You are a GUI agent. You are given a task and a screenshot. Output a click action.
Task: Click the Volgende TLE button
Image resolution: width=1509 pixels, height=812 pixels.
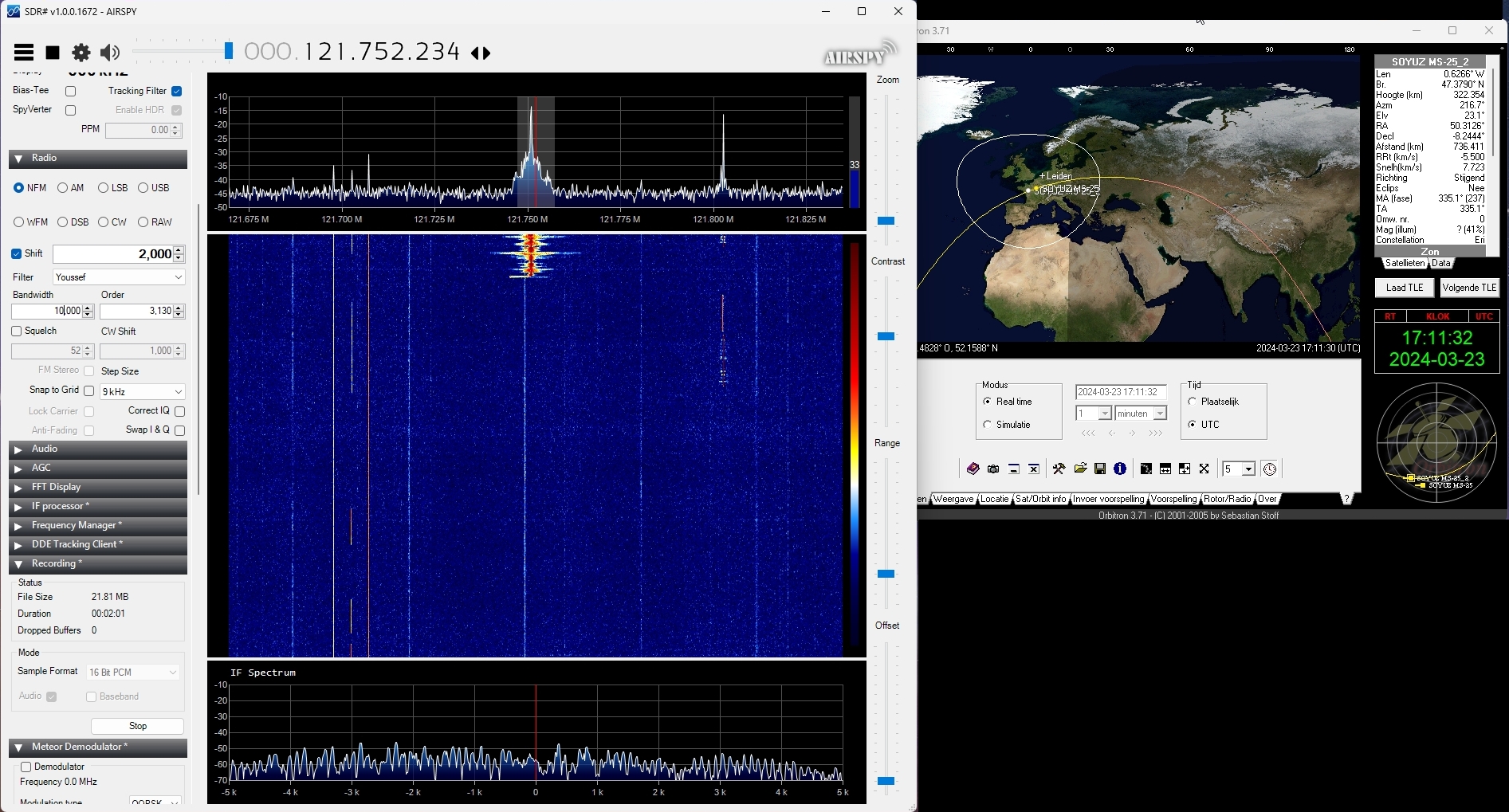pos(1470,288)
